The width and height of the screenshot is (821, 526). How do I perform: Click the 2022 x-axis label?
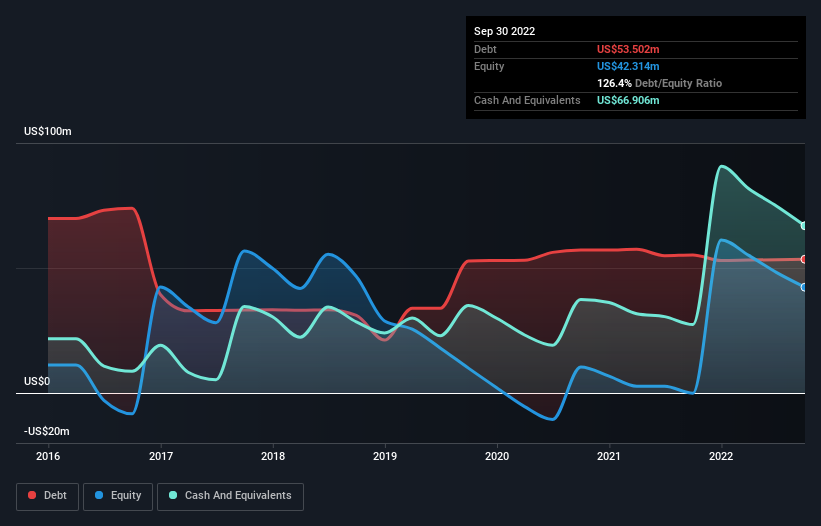(x=721, y=456)
